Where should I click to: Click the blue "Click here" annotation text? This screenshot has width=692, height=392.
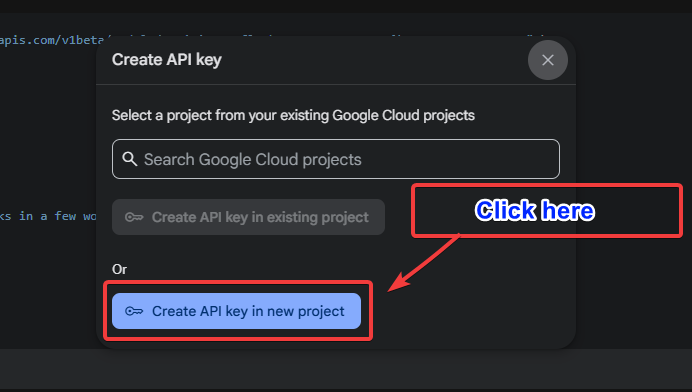[x=535, y=210]
